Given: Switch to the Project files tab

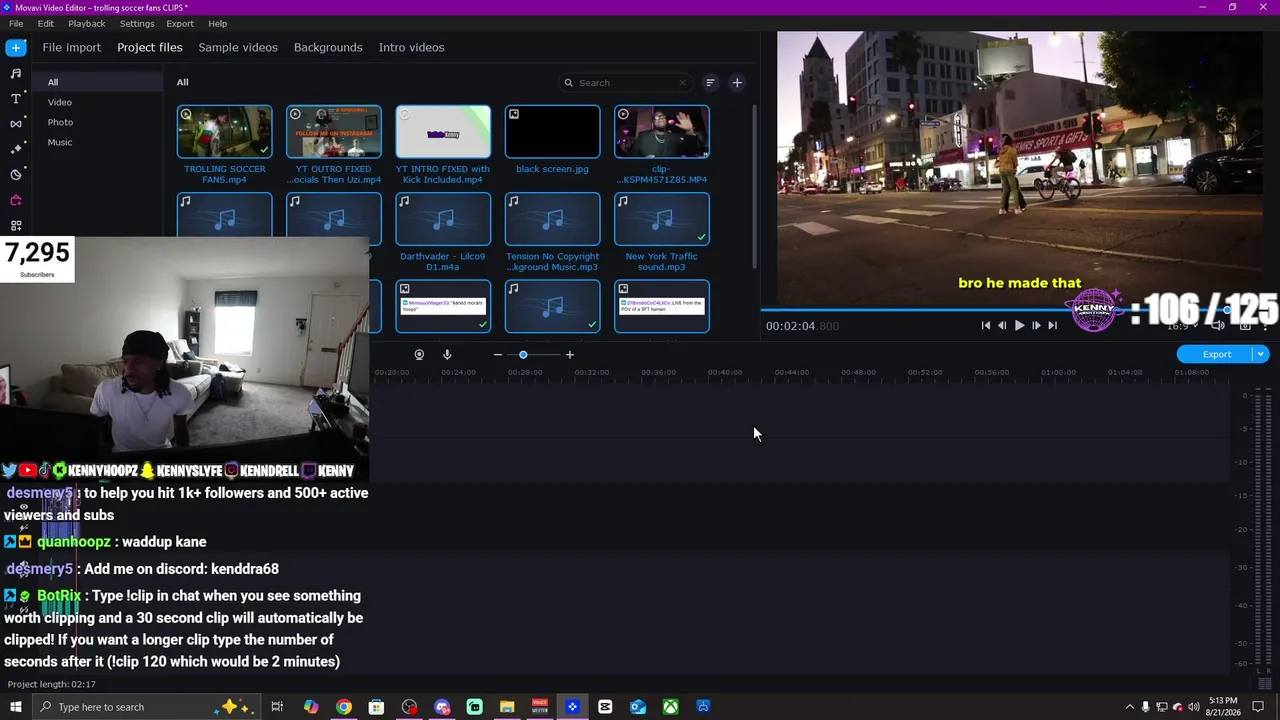Looking at the screenshot, I should (150, 47).
